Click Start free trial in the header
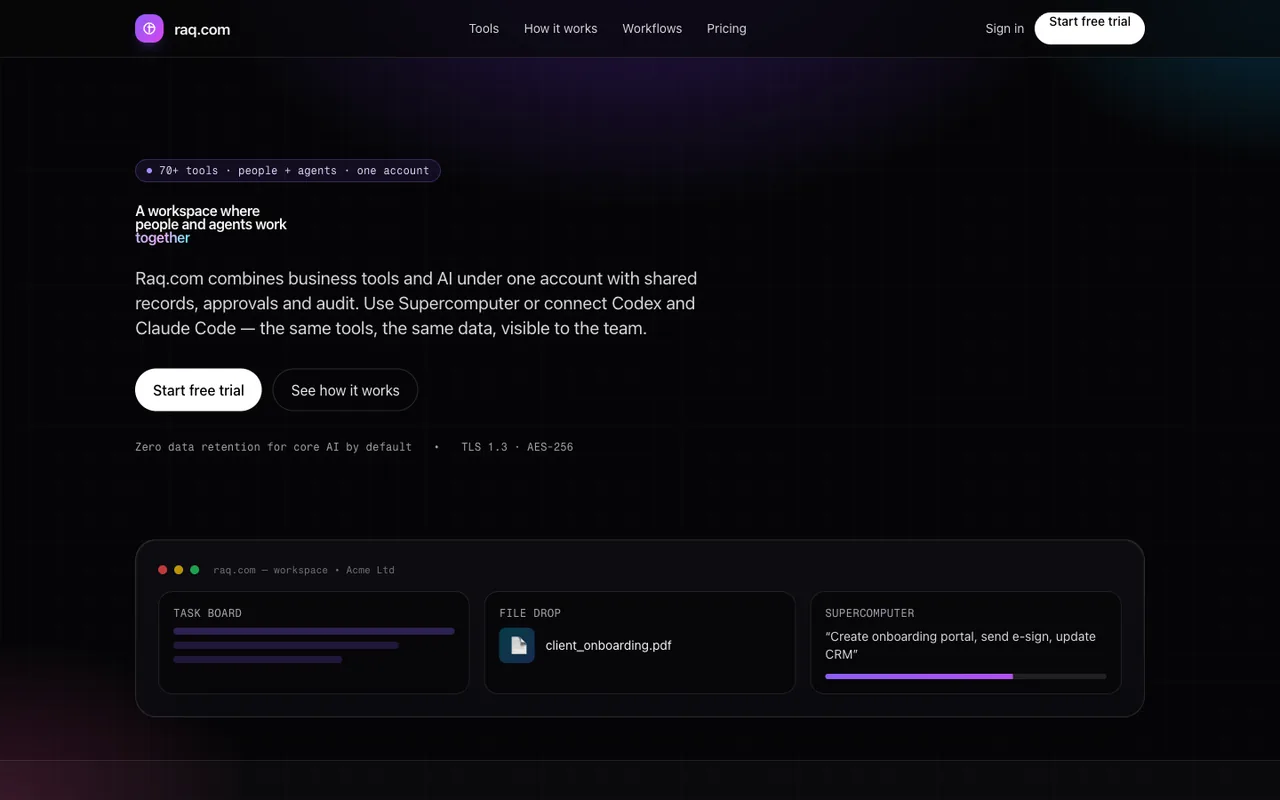 [1090, 28]
